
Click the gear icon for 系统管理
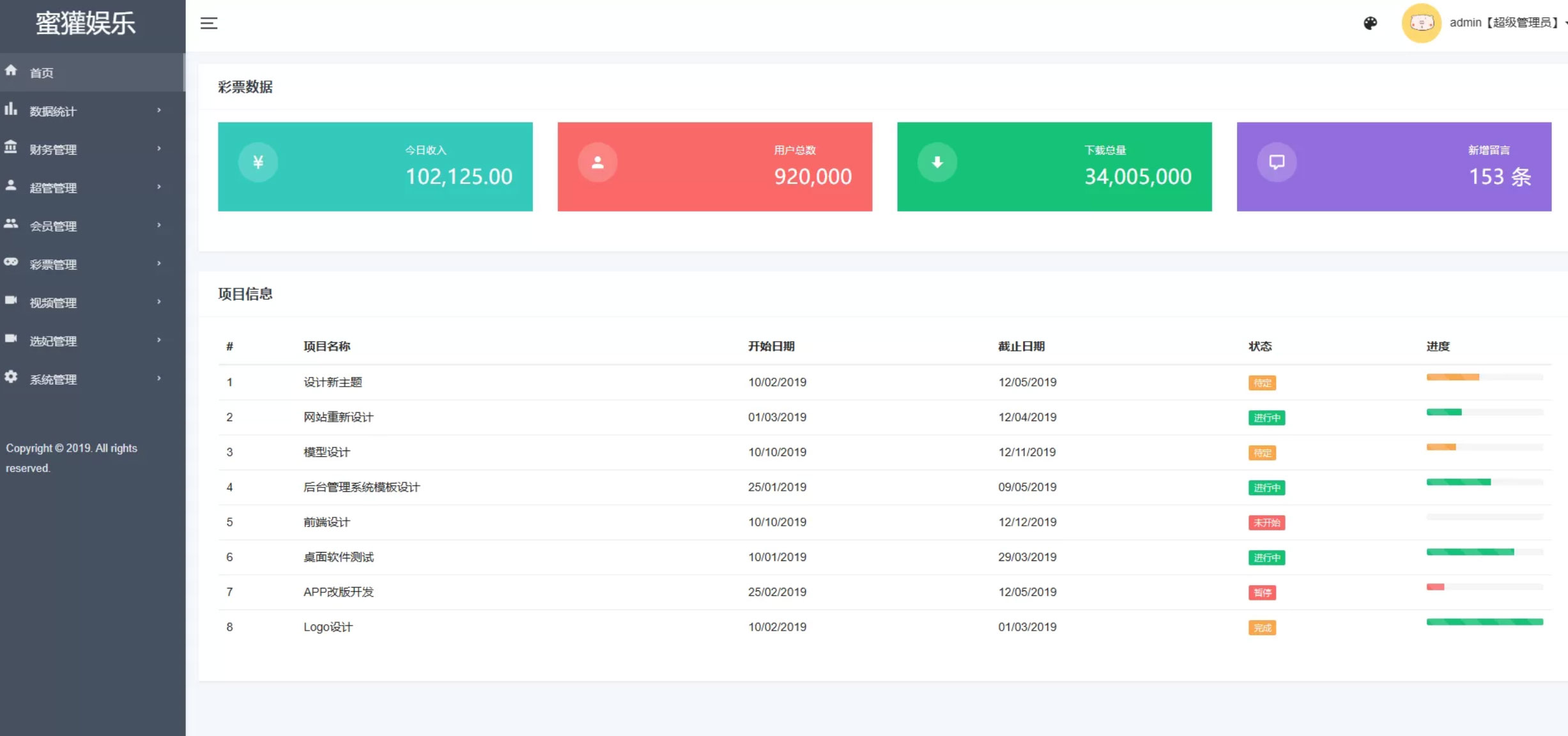(11, 377)
